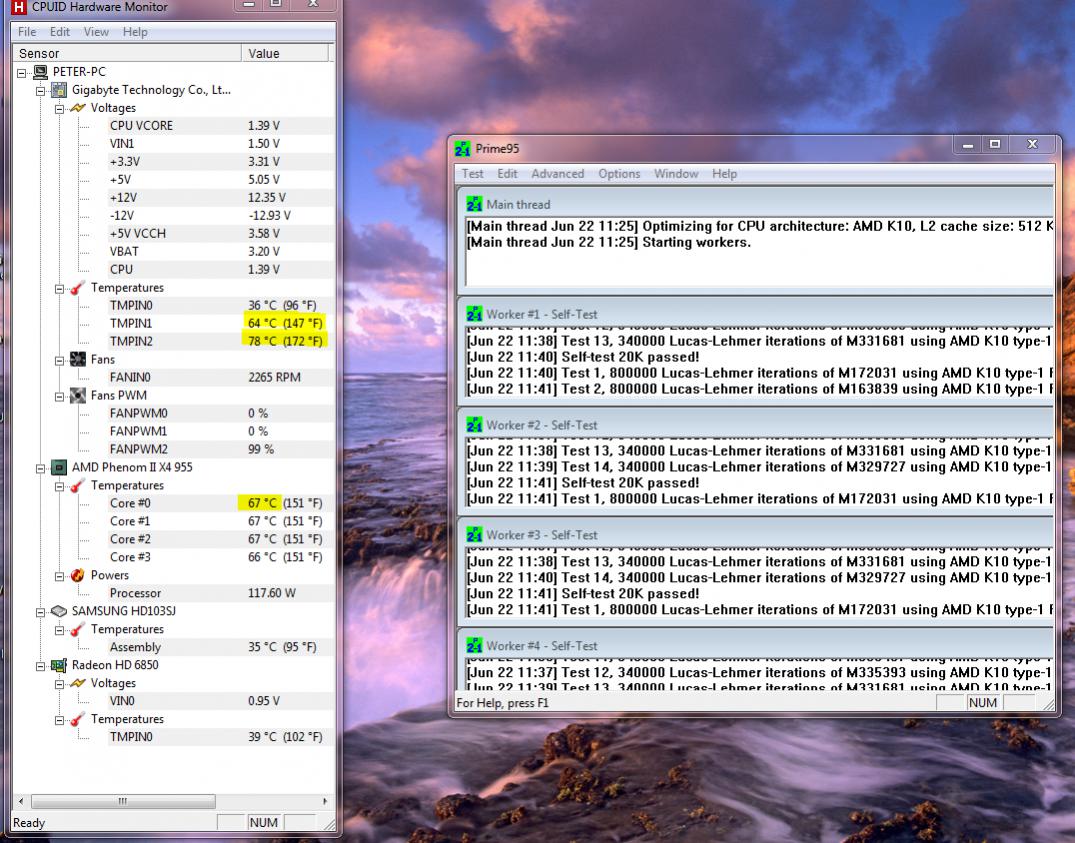
Task: Click the AMD Phenom II X4 955 chip icon
Action: [x=60, y=467]
